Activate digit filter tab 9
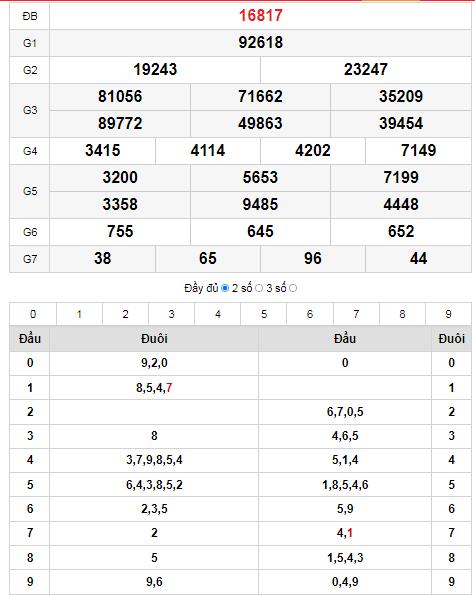Screen dimensions: 475x595 [448, 314]
